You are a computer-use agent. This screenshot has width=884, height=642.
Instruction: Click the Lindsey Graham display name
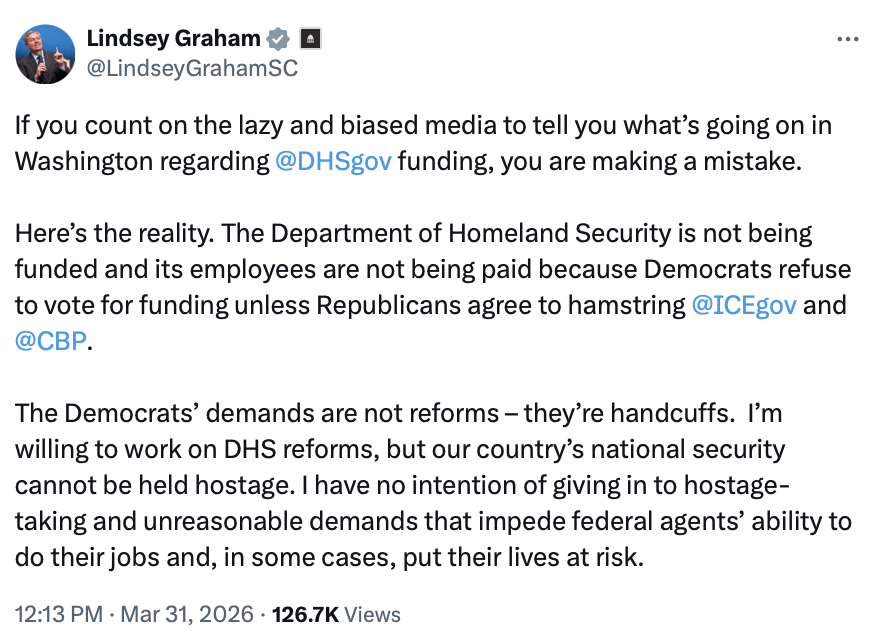(174, 39)
